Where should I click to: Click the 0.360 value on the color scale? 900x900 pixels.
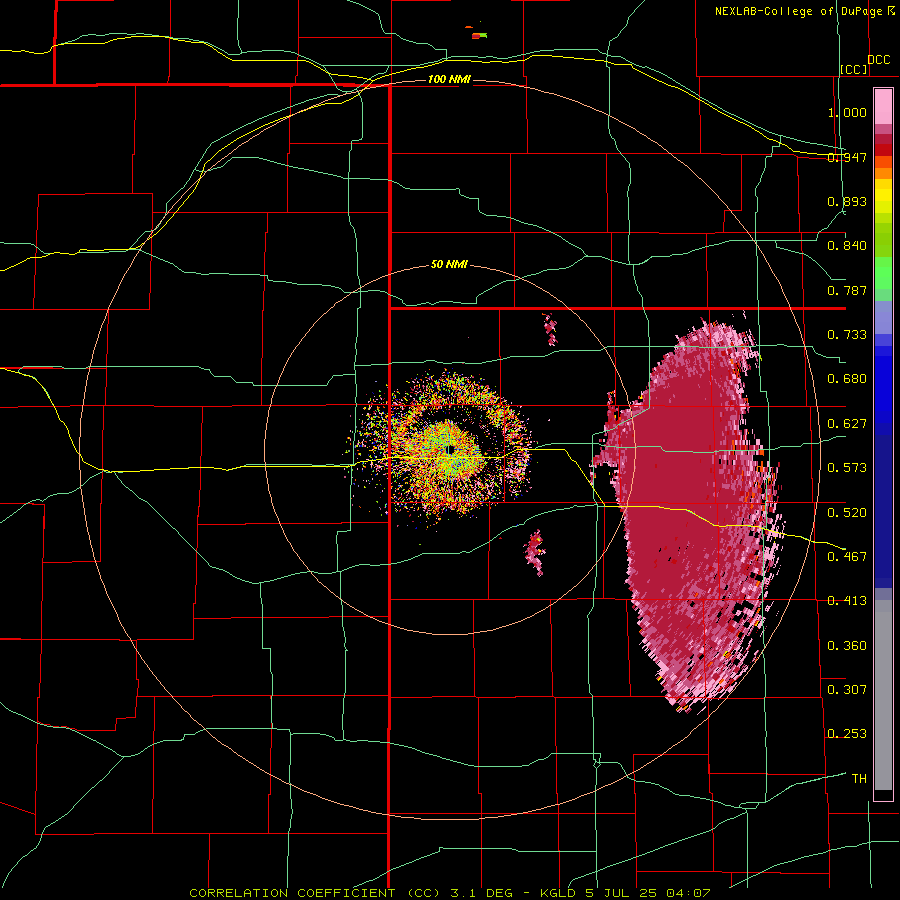click(x=847, y=646)
